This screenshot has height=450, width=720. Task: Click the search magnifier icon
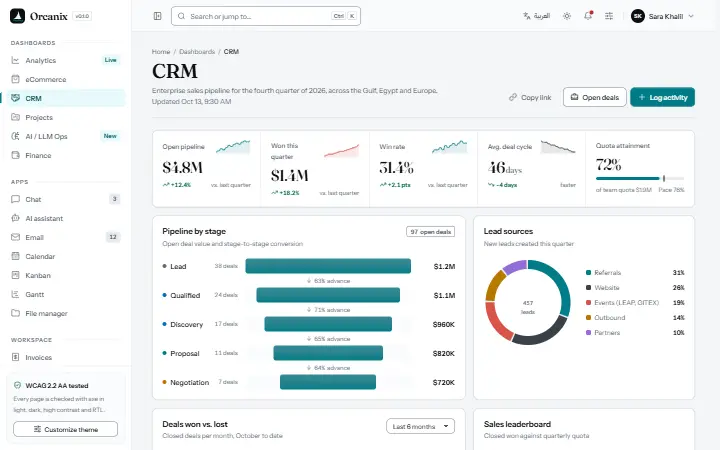tap(181, 16)
